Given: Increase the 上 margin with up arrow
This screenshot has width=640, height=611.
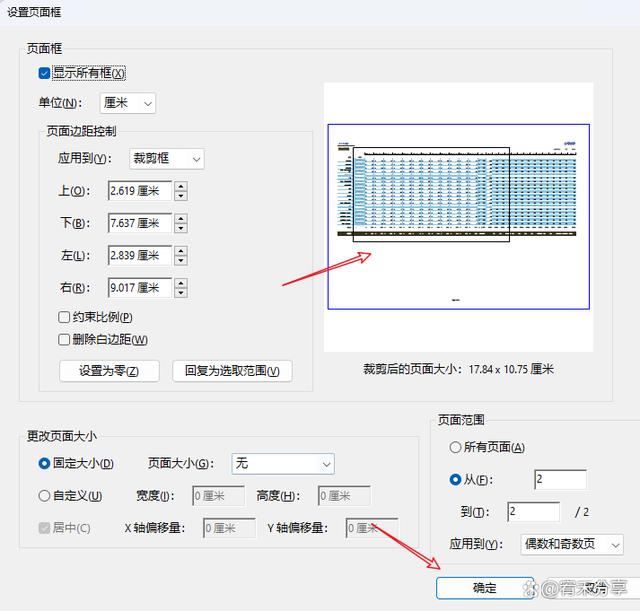Looking at the screenshot, I should click(x=181, y=186).
